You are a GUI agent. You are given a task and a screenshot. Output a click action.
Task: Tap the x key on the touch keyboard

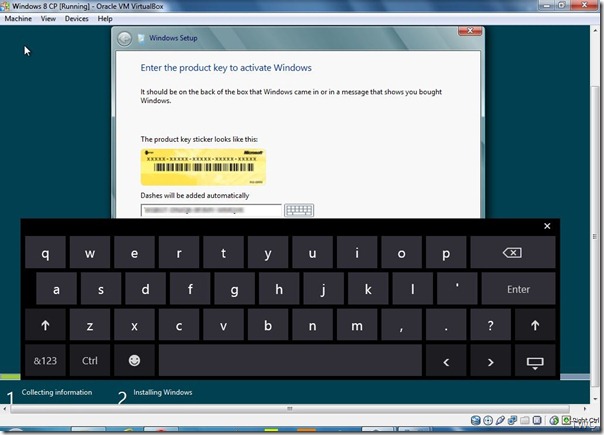click(134, 325)
